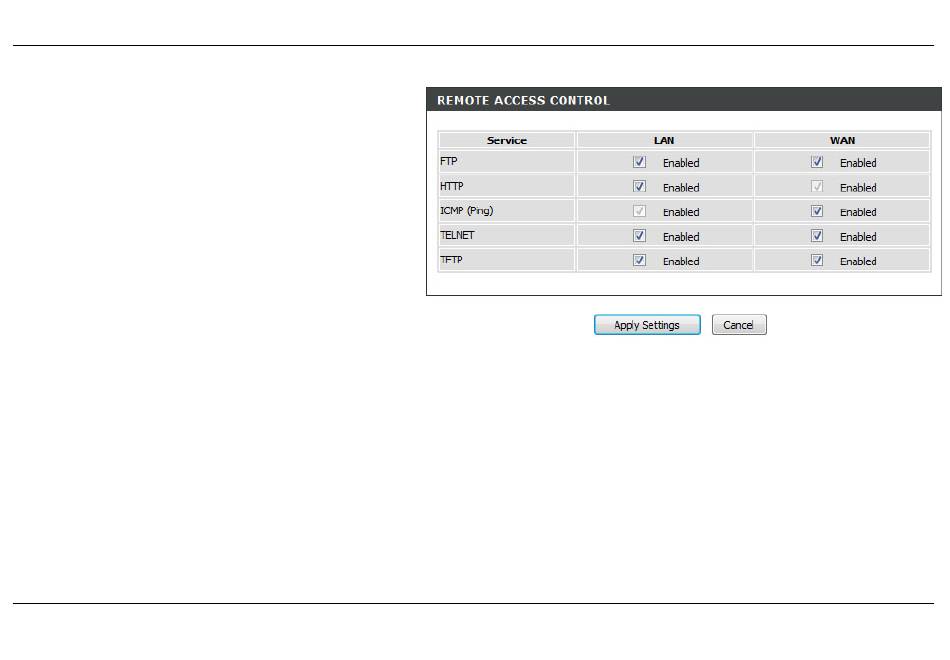Image resolution: width=950 pixels, height=660 pixels.
Task: Click Enabled text in ICMP LAN cell
Action: [681, 212]
